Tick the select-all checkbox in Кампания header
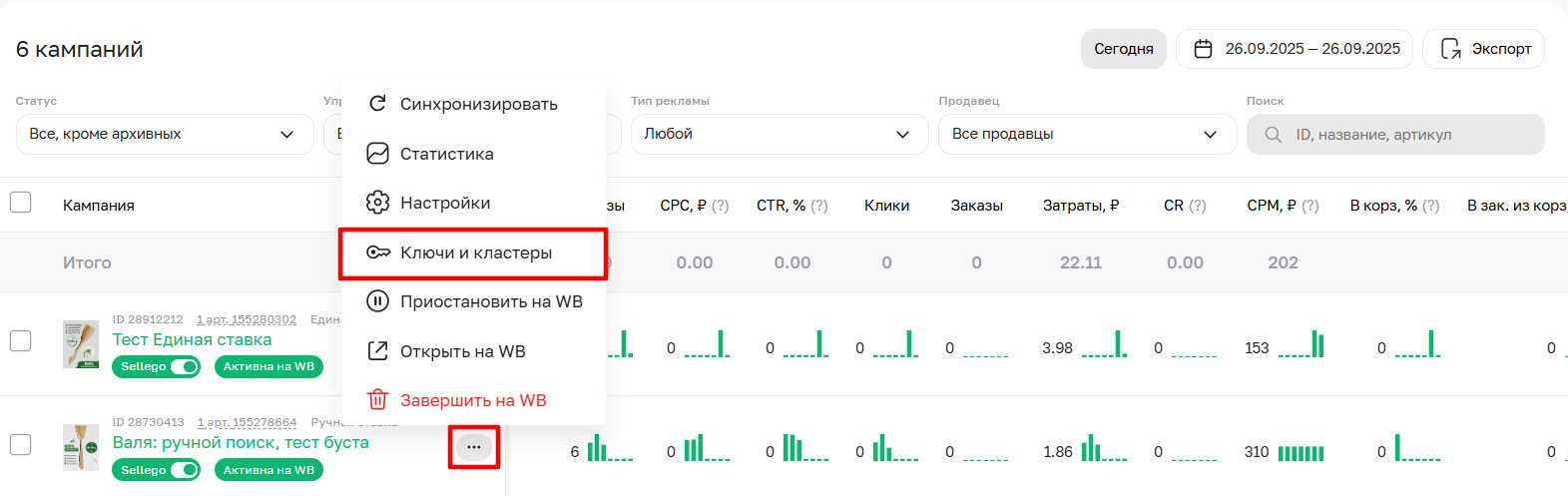 (21, 203)
